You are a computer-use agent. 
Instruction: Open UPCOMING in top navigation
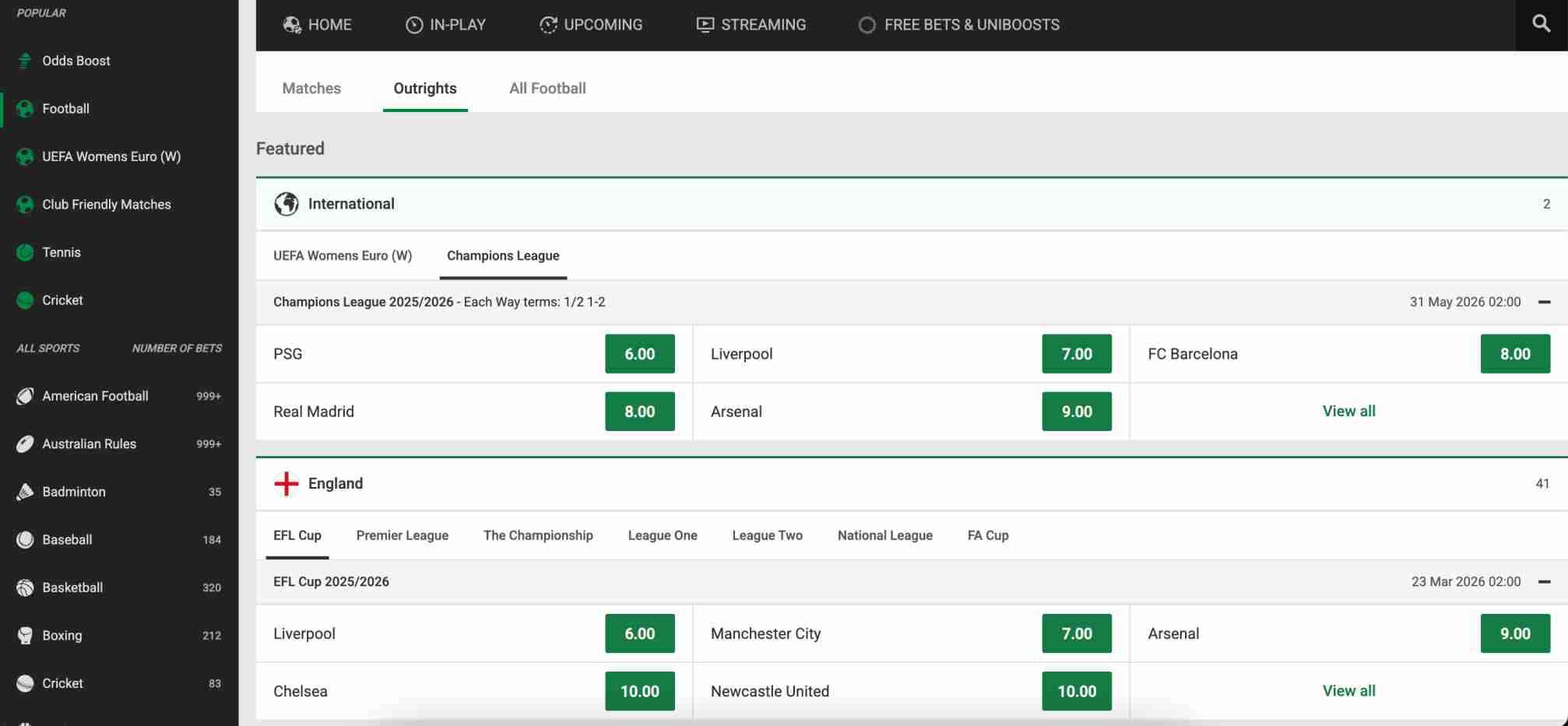tap(591, 25)
